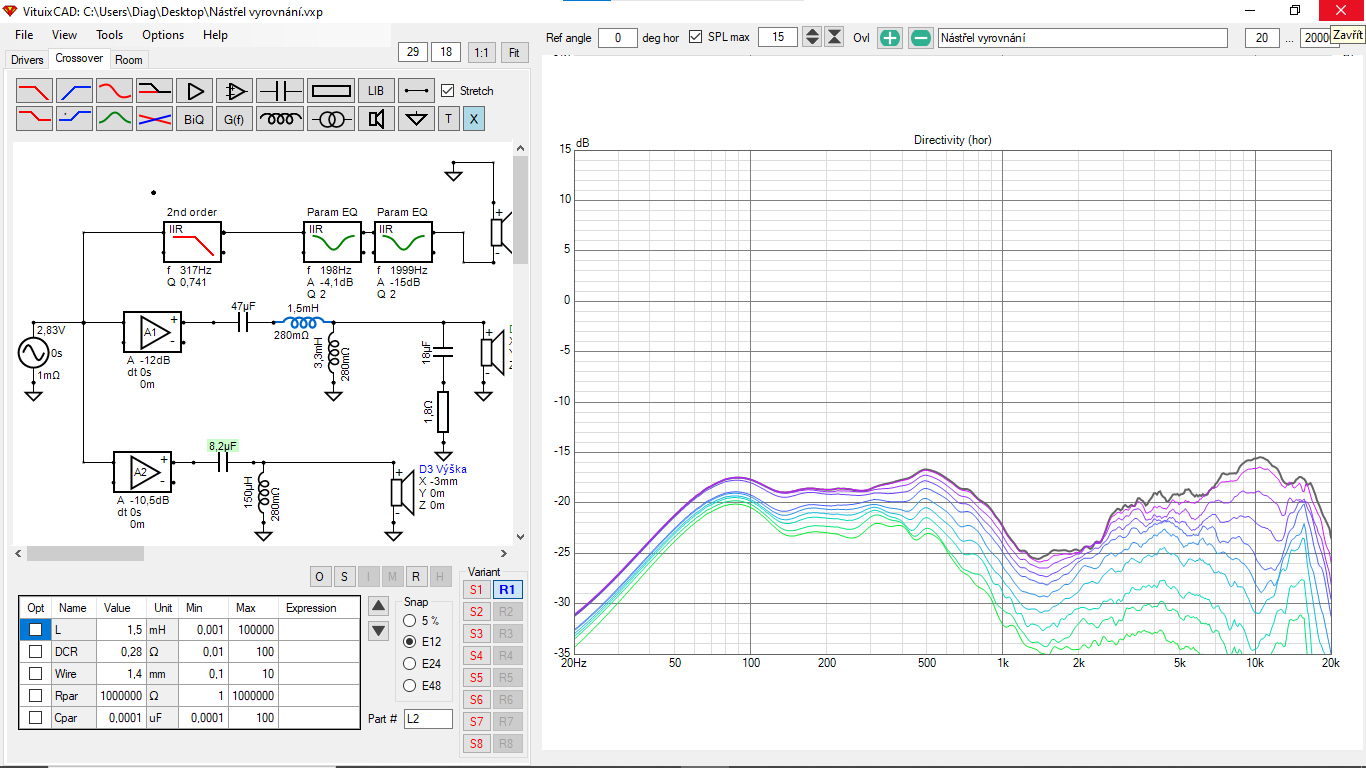Uncheck the SPL max checkbox
Image resolution: width=1366 pixels, height=768 pixels.
tap(696, 38)
